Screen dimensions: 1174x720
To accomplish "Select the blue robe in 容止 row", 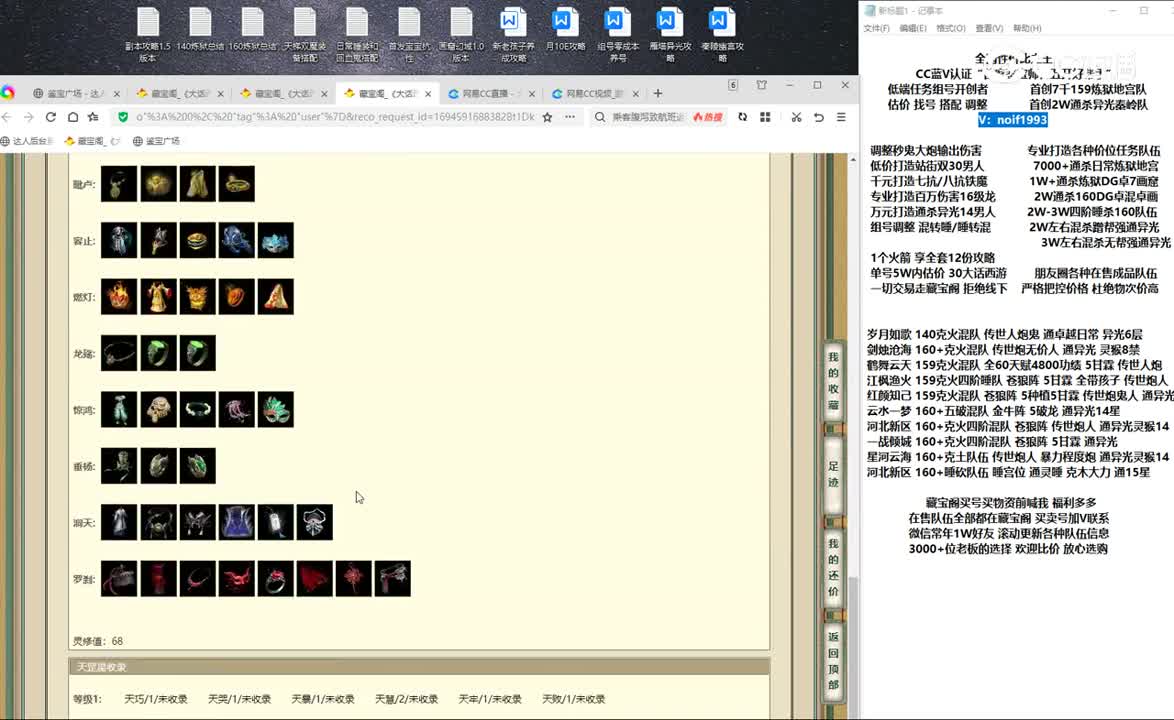I will point(119,240).
